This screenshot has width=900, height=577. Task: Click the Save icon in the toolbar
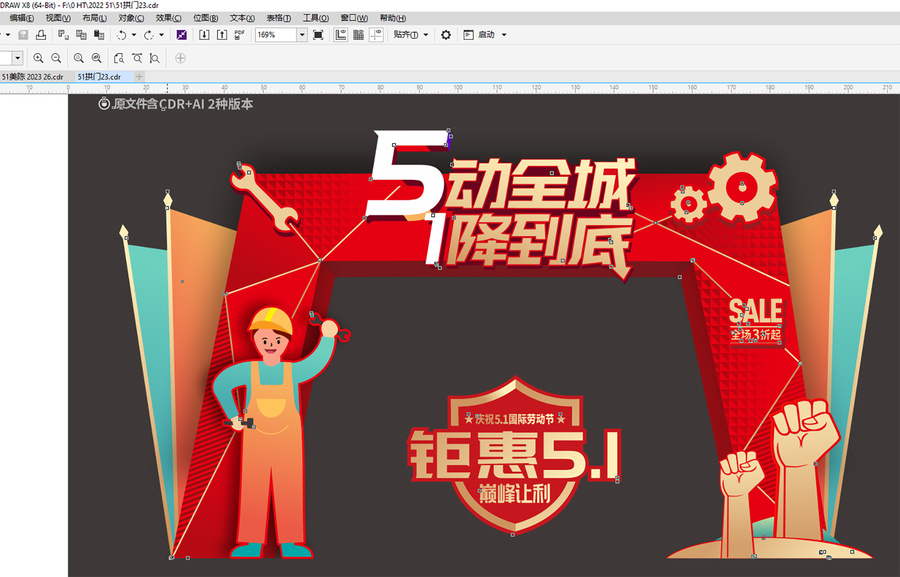click(24, 35)
